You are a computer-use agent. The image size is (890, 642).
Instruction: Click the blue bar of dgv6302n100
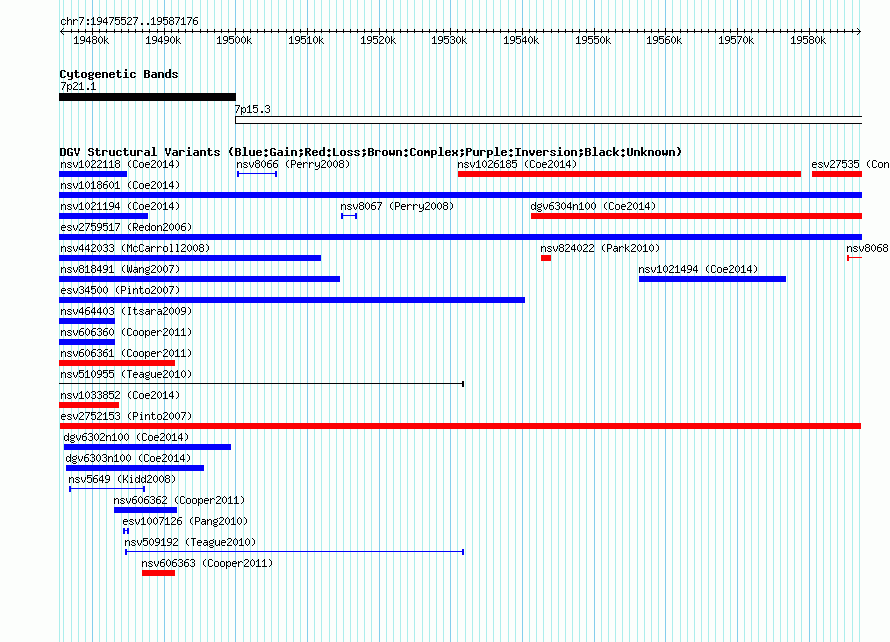pyautogui.click(x=148, y=447)
